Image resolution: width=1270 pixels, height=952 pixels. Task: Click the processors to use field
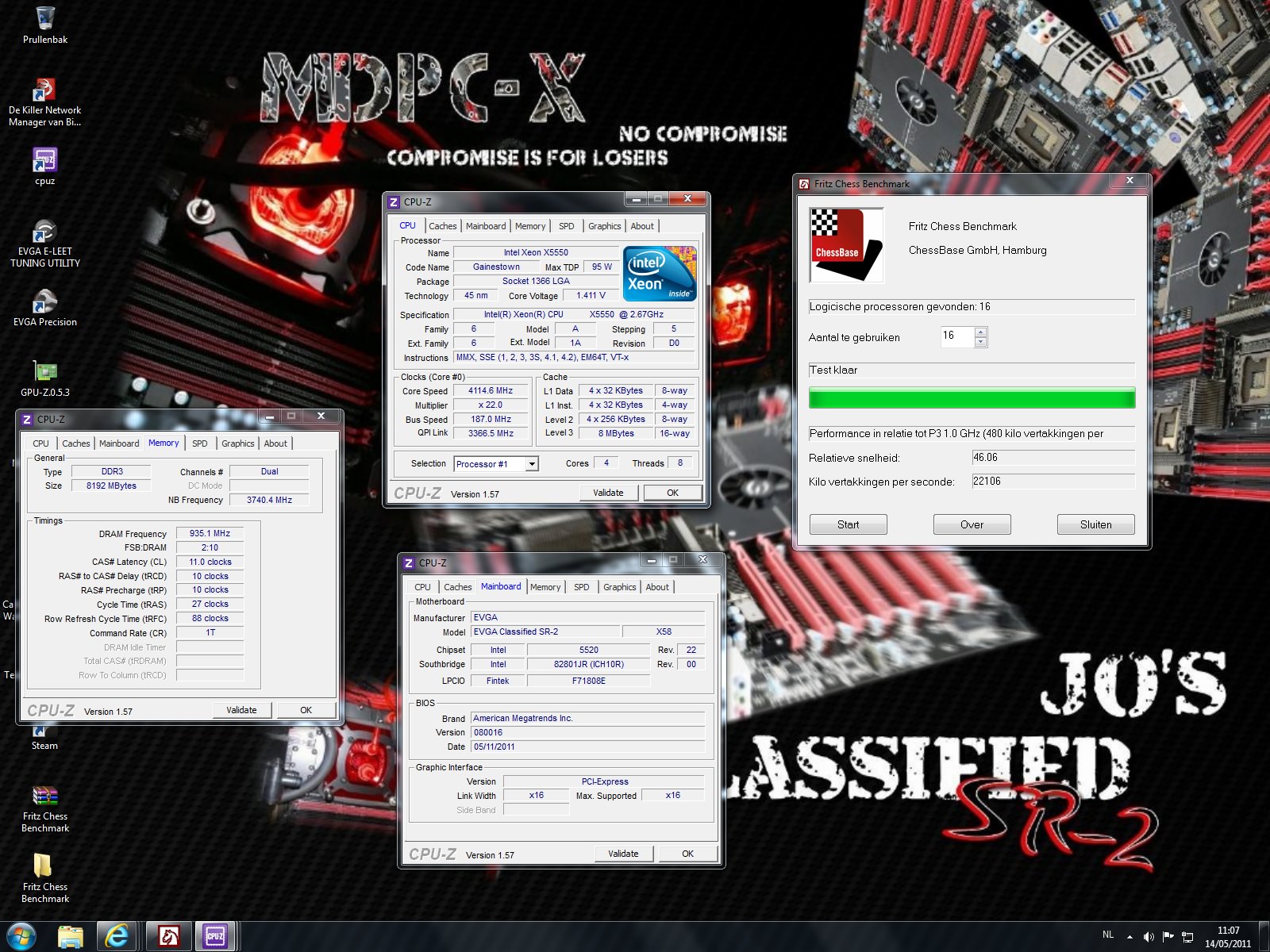[x=957, y=336]
